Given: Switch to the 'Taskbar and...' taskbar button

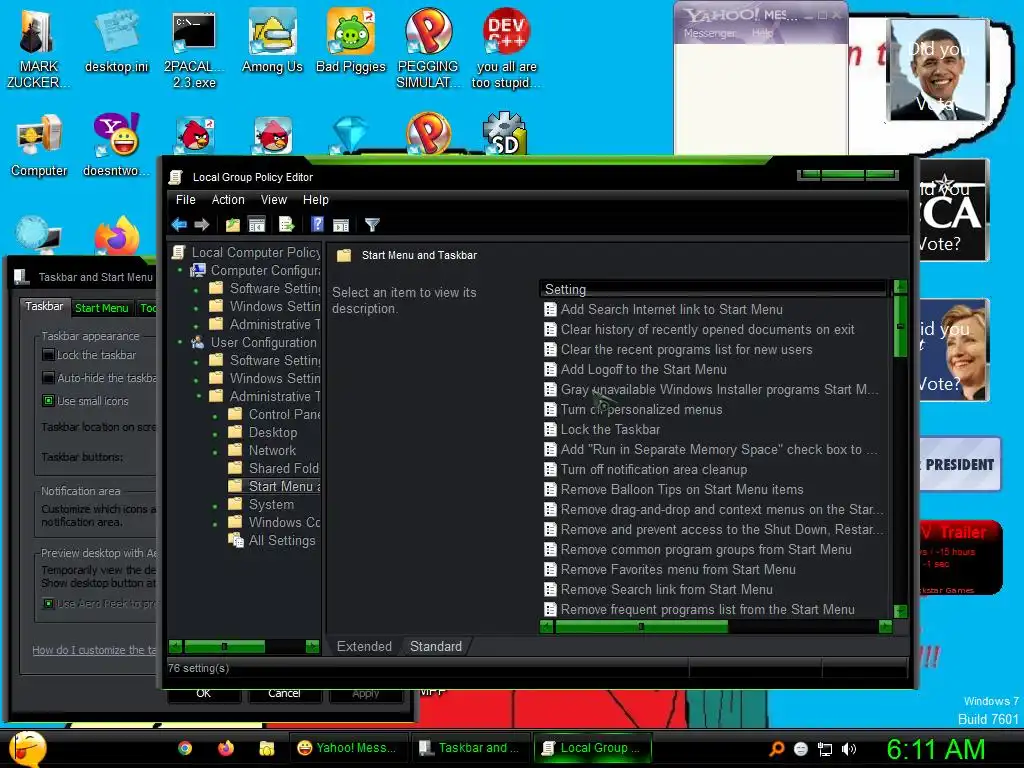Looking at the screenshot, I should pyautogui.click(x=470, y=748).
